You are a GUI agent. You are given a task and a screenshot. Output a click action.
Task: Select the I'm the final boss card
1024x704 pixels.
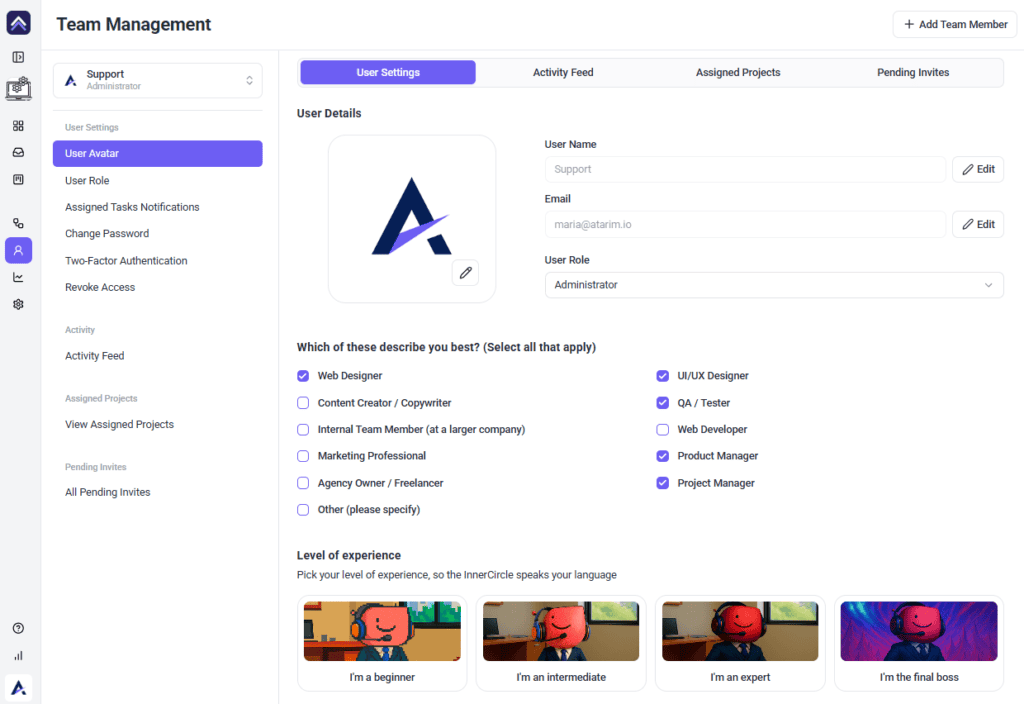coord(919,643)
